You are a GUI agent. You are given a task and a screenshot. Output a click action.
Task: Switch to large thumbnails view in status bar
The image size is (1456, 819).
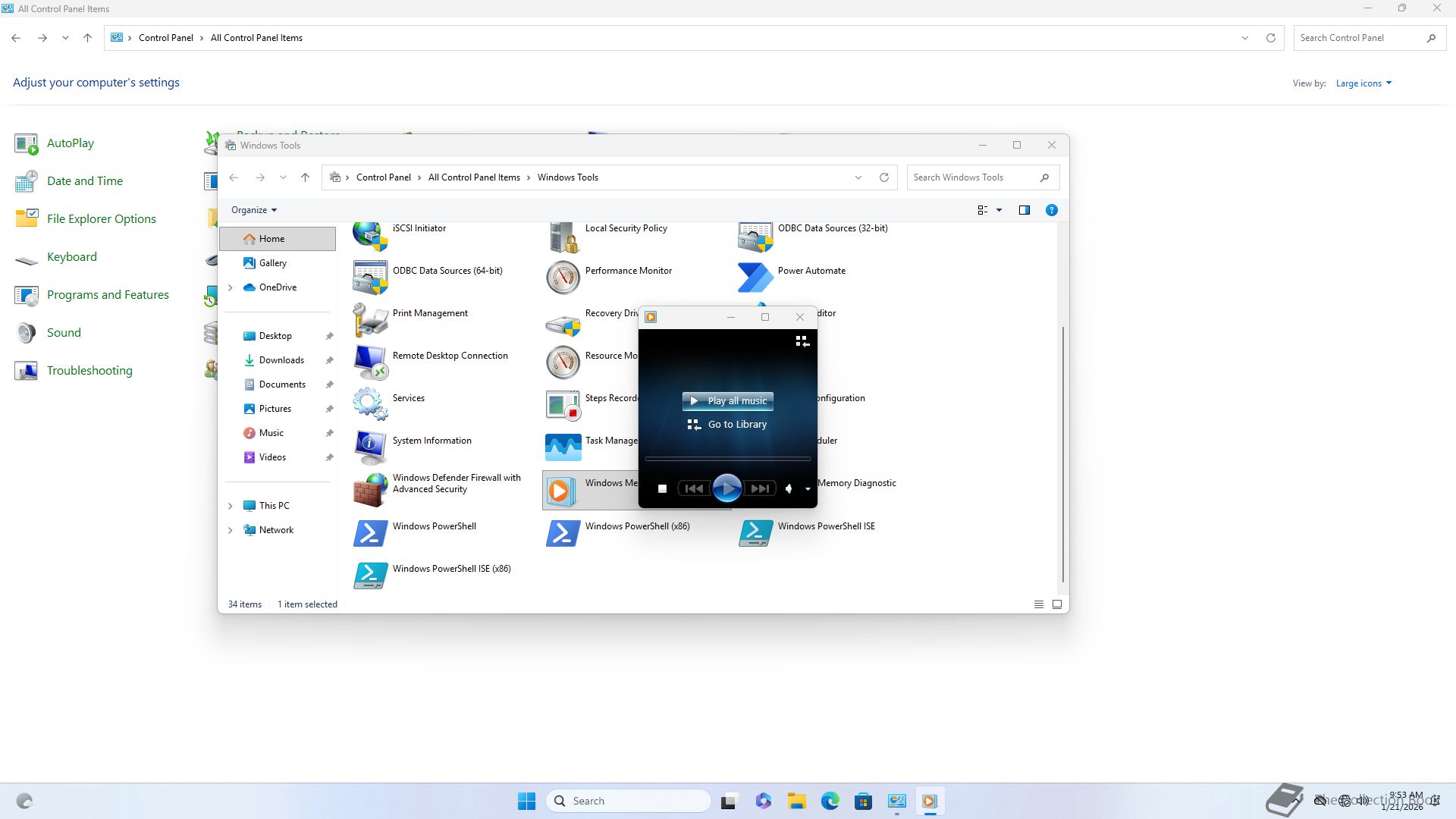click(x=1056, y=604)
